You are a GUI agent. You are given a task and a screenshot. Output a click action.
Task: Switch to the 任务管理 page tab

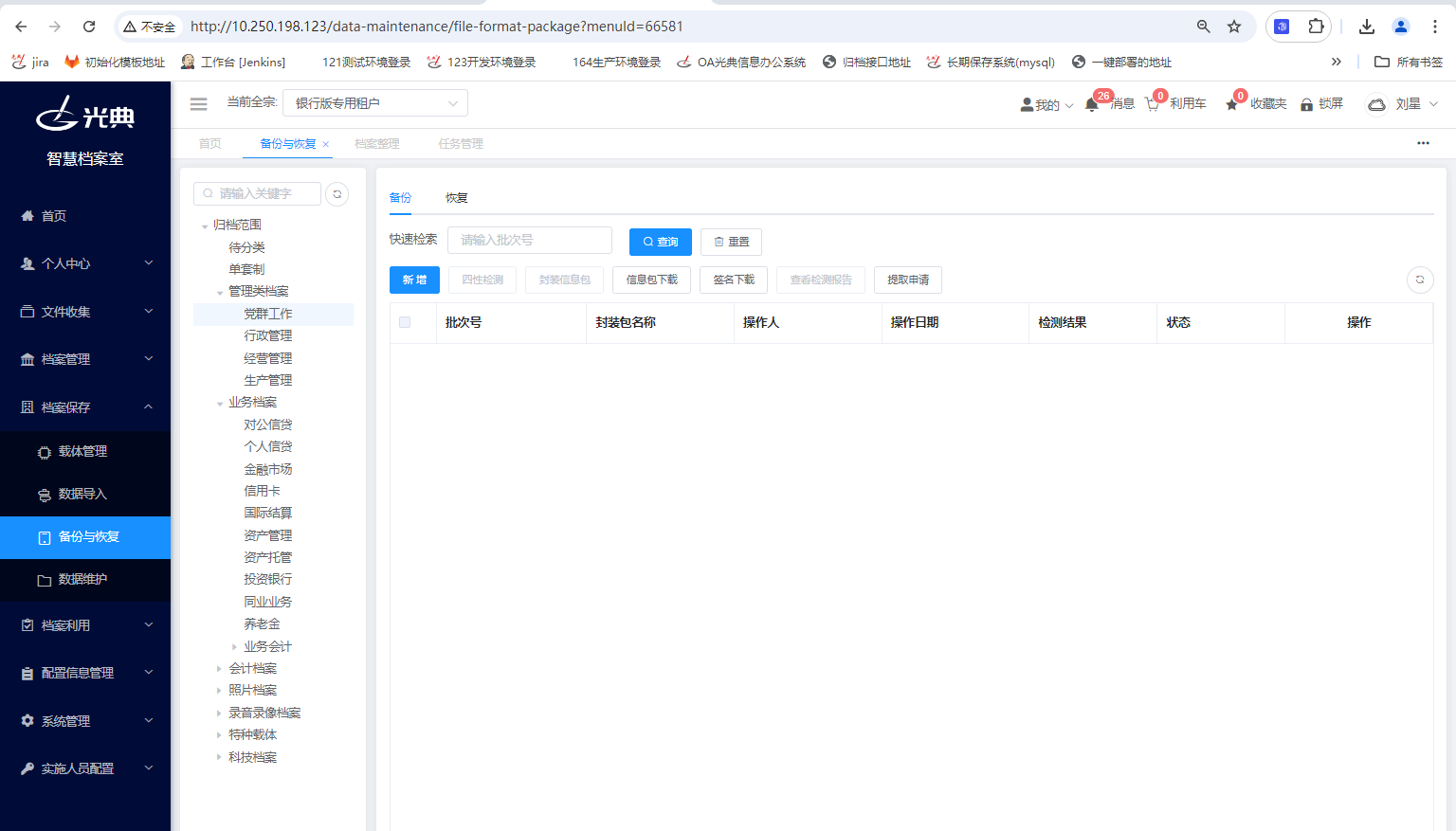461,144
